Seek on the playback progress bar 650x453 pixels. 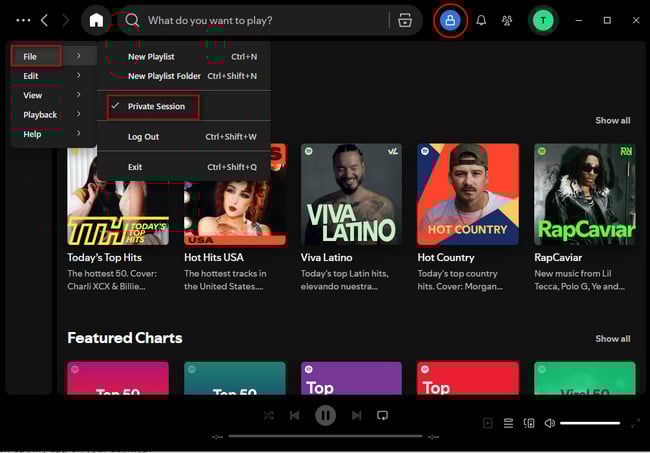[325, 436]
